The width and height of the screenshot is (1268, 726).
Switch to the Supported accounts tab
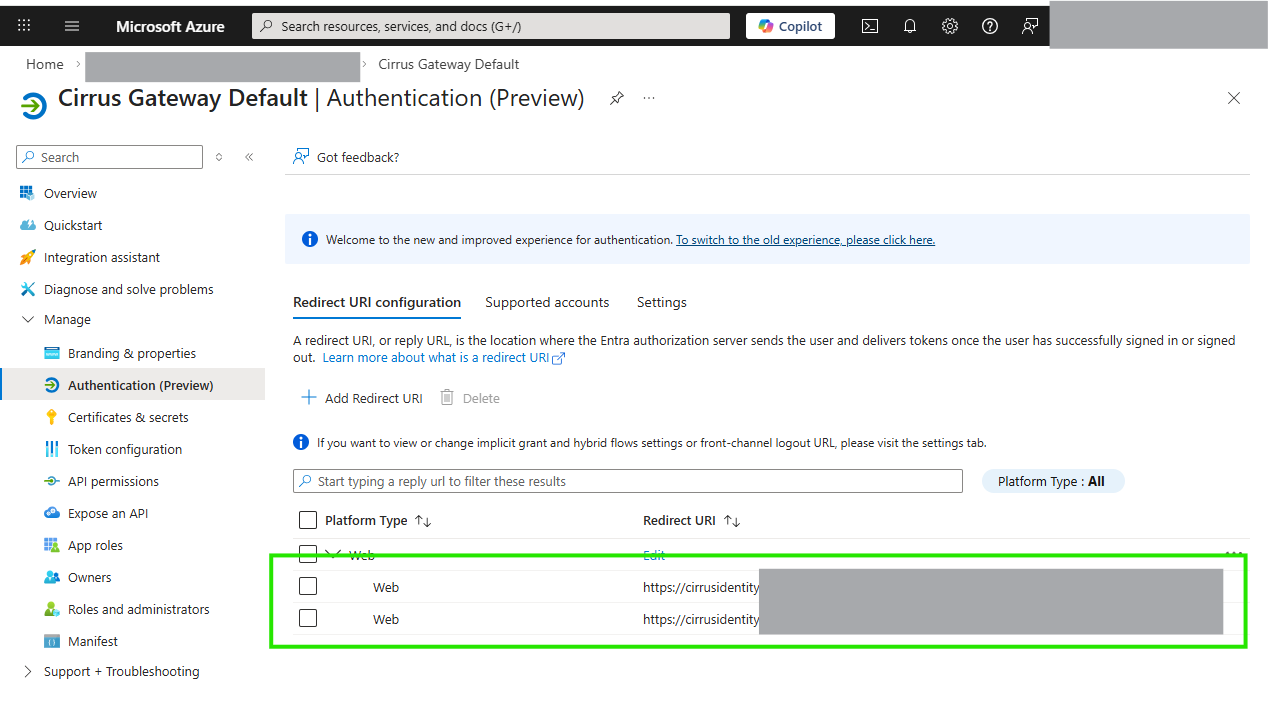[547, 302]
